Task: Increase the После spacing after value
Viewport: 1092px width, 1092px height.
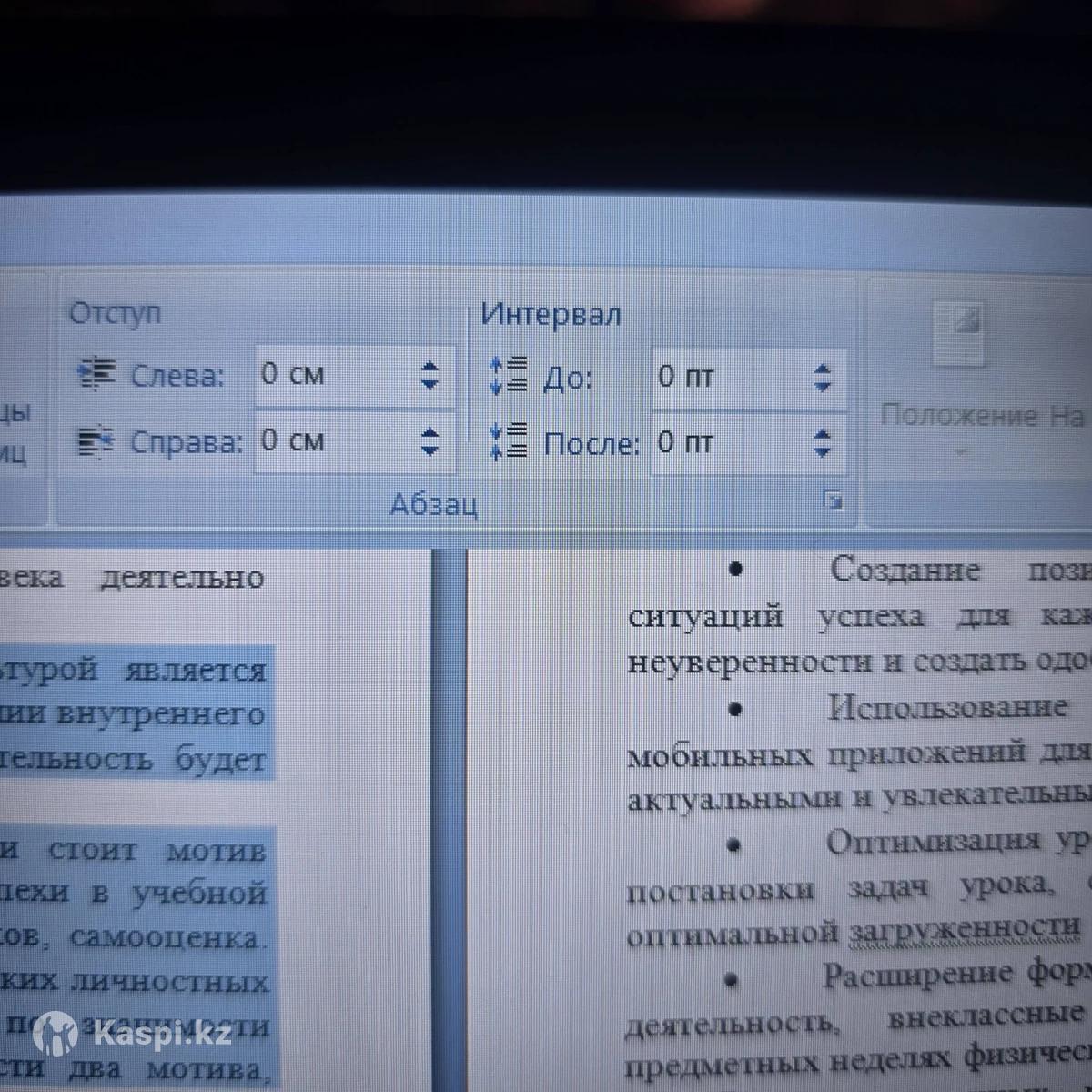Action: (823, 434)
